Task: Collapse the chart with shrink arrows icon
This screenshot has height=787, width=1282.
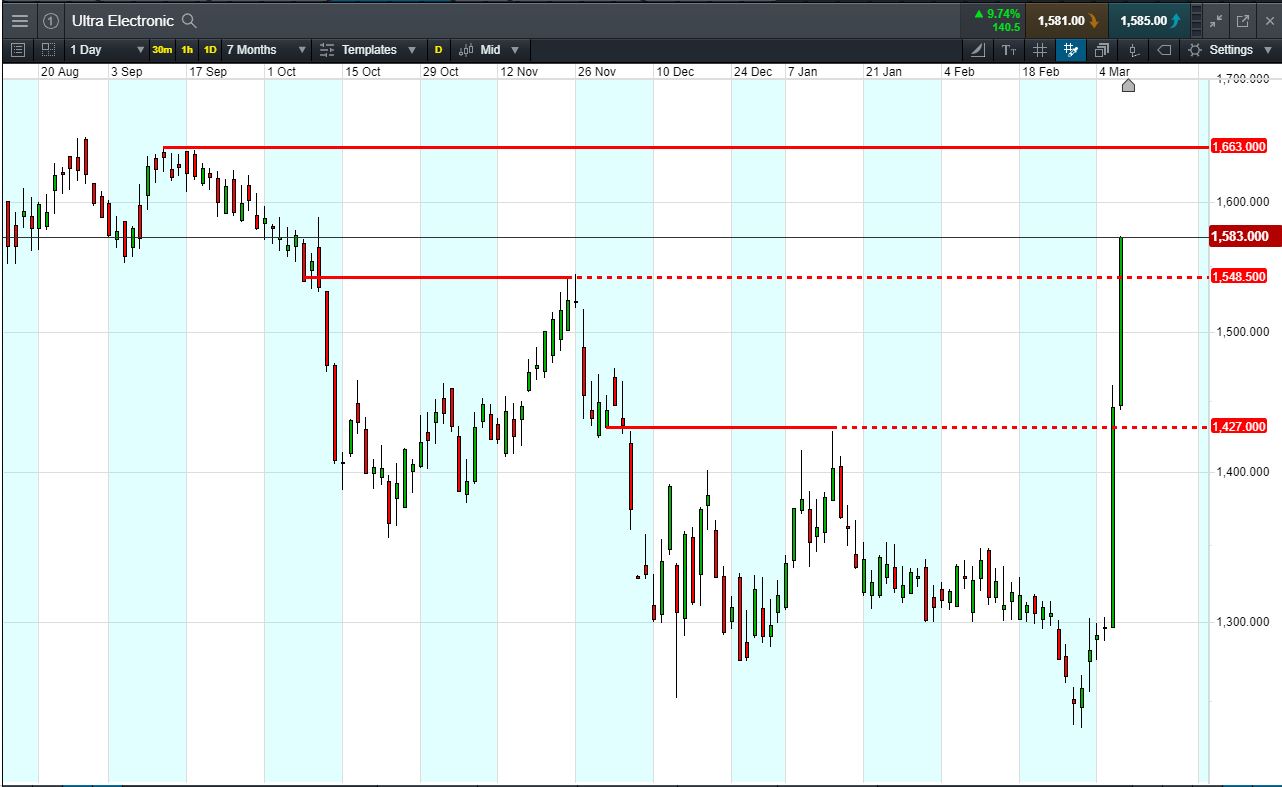Action: coord(1216,20)
